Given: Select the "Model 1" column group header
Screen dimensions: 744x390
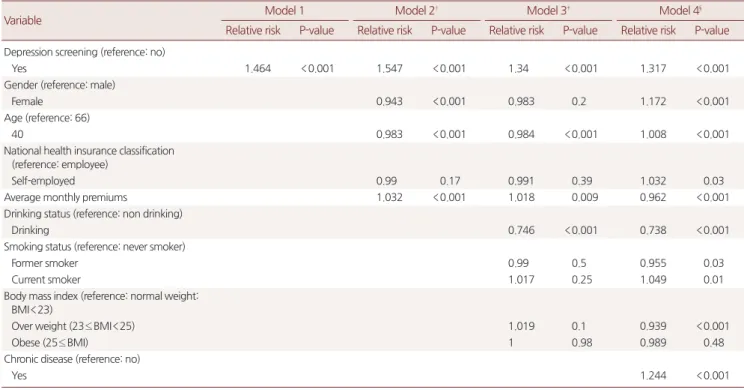Looking at the screenshot, I should 284,10.
